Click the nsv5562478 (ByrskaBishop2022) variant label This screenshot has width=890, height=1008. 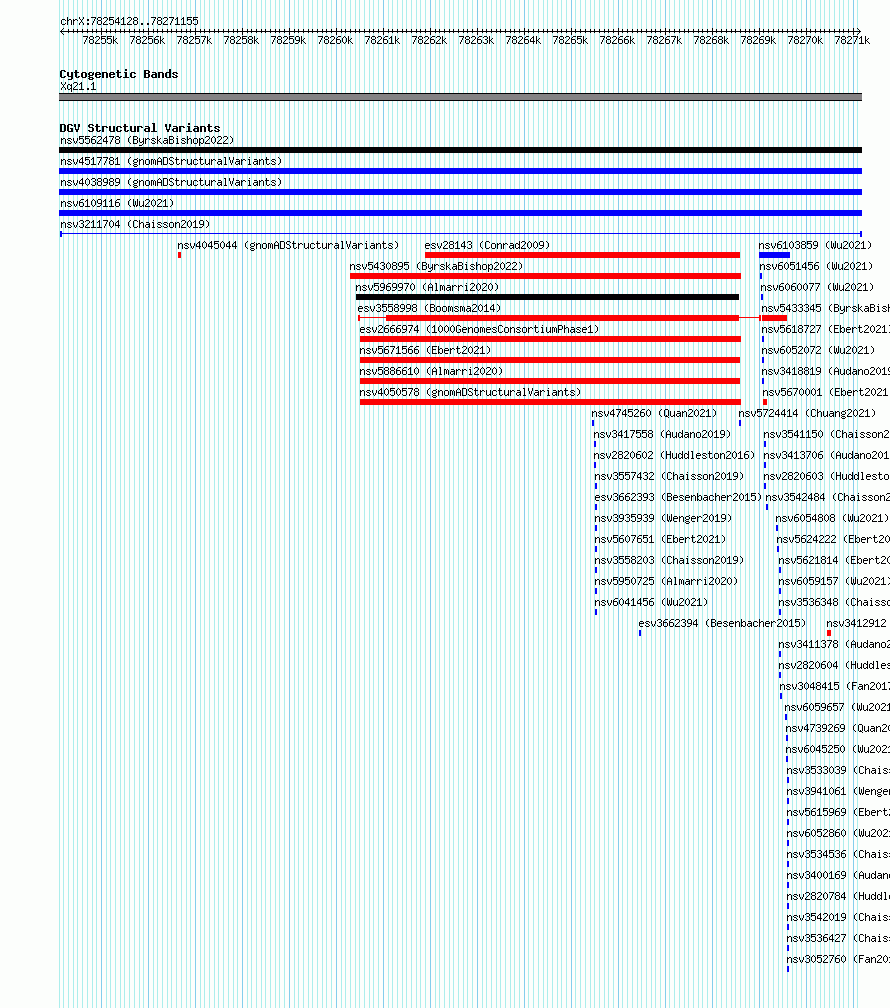(x=147, y=140)
